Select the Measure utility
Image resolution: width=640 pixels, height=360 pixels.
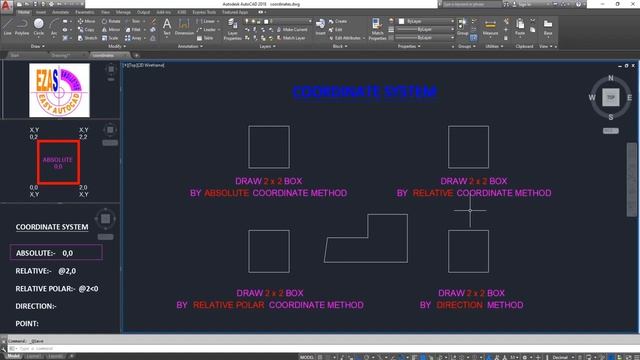pyautogui.click(x=490, y=27)
